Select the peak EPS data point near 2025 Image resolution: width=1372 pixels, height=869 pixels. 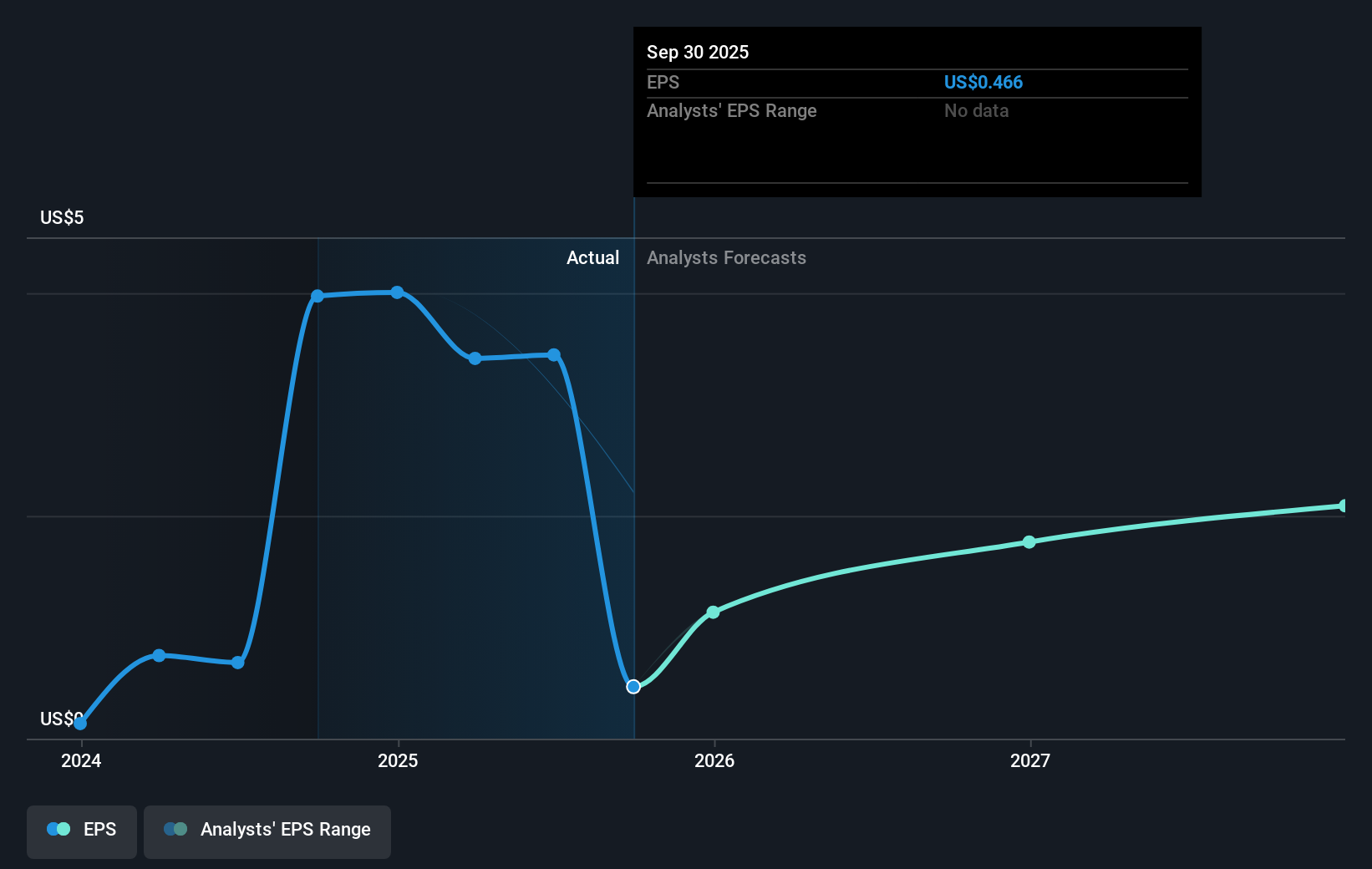397,292
